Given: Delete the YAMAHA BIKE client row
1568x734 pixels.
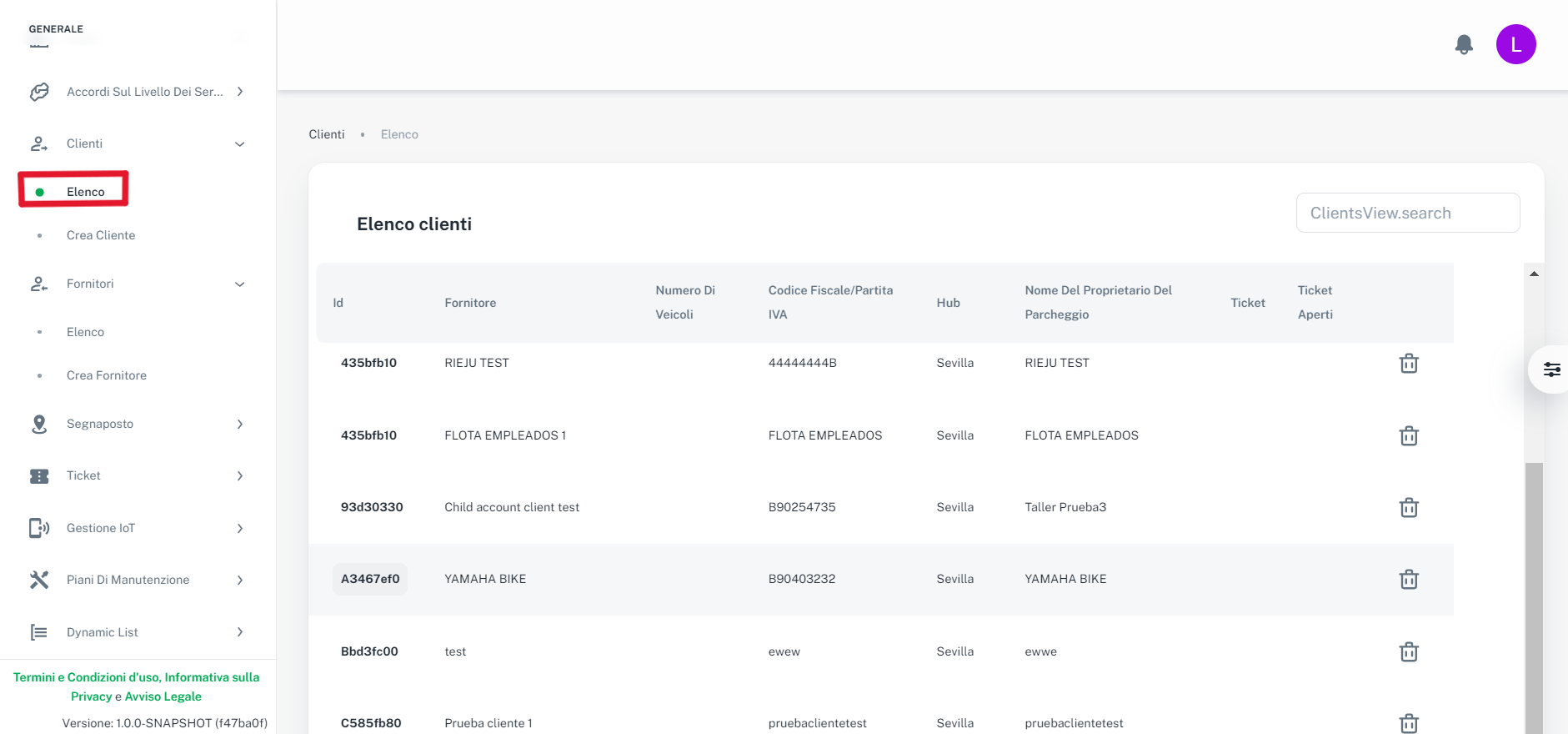Looking at the screenshot, I should [x=1408, y=579].
